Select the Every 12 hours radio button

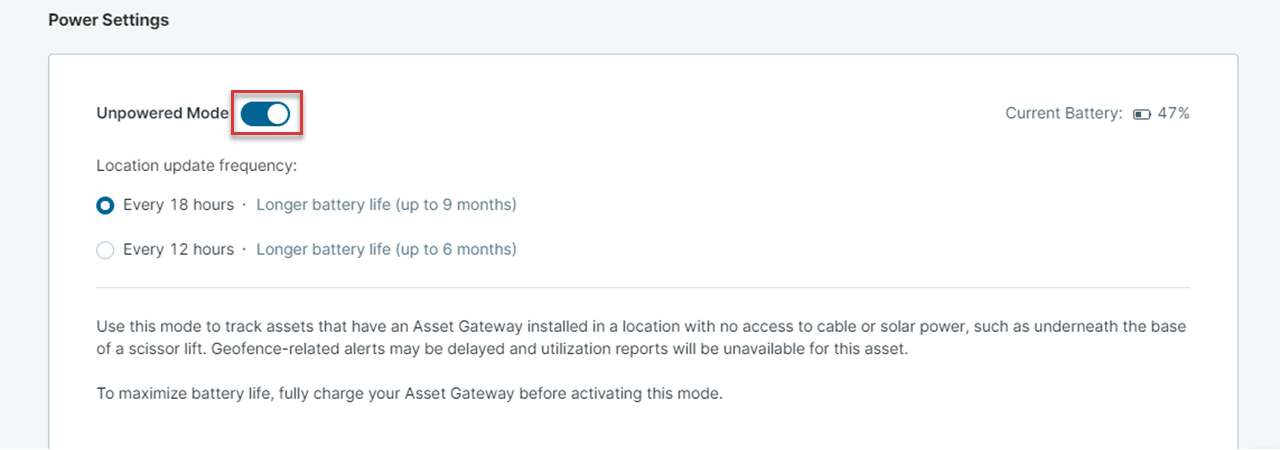coord(105,250)
